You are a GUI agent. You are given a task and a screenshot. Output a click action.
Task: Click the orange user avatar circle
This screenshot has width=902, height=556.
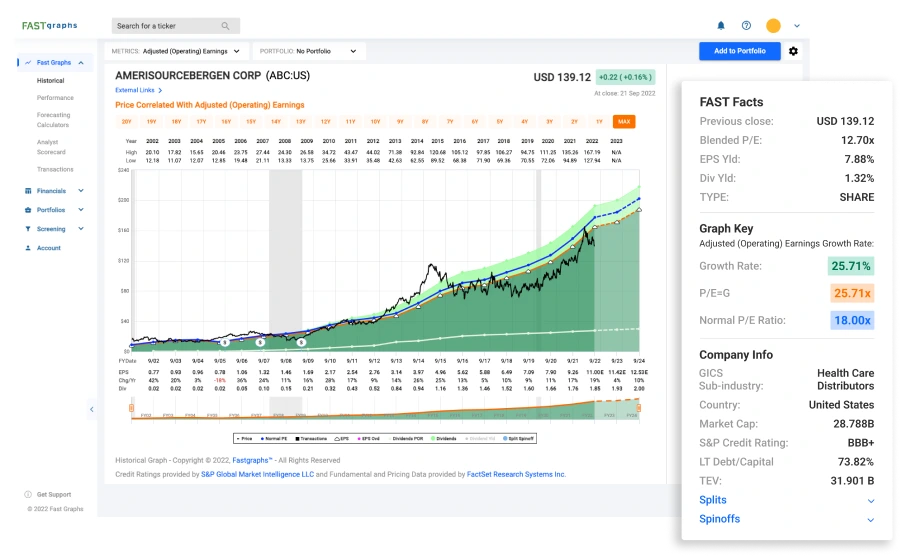pos(773,25)
